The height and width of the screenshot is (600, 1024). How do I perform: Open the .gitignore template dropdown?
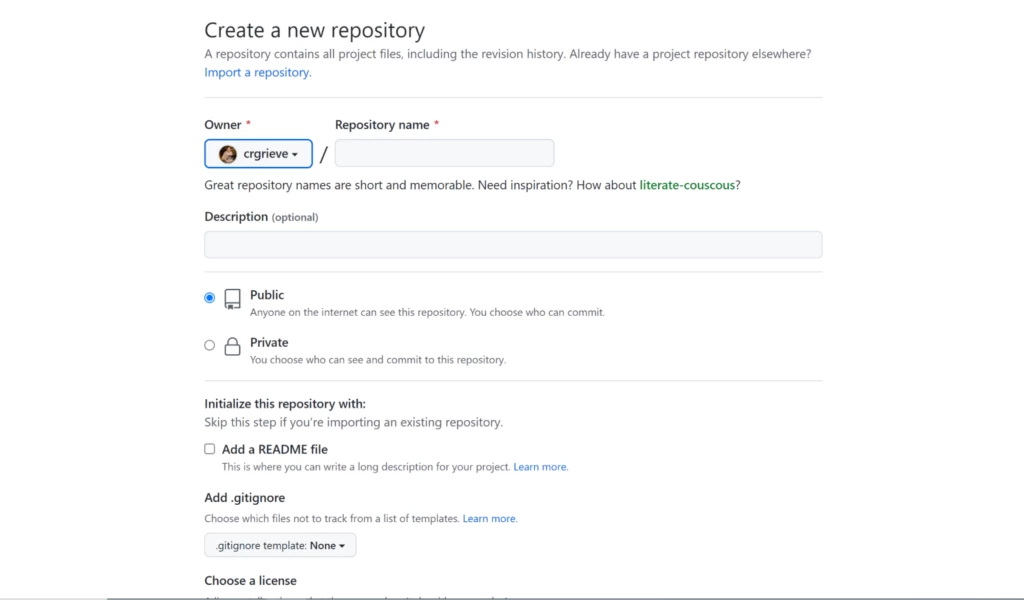pyautogui.click(x=280, y=545)
